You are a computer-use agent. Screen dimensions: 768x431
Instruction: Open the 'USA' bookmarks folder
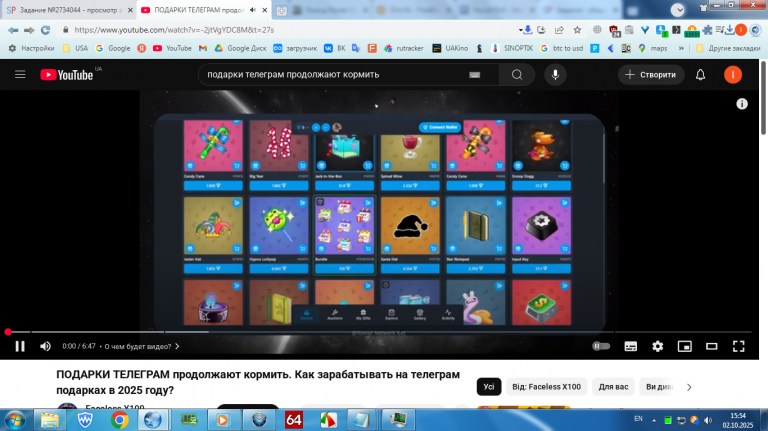pyautogui.click(x=76, y=48)
